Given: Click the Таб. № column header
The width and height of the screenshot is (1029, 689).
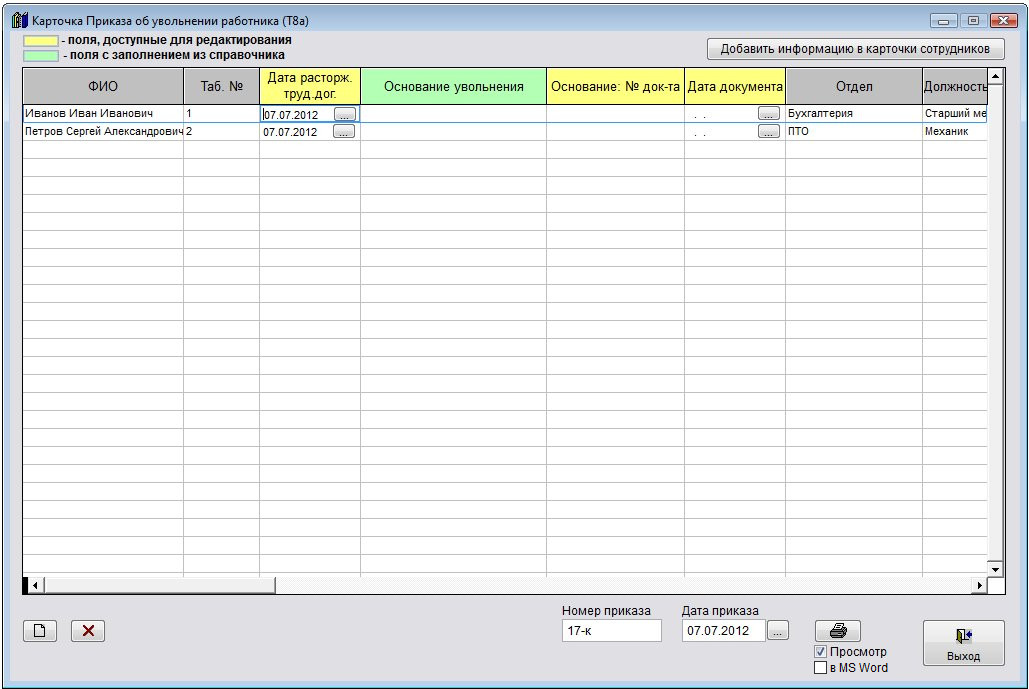Looking at the screenshot, I should click(222, 86).
